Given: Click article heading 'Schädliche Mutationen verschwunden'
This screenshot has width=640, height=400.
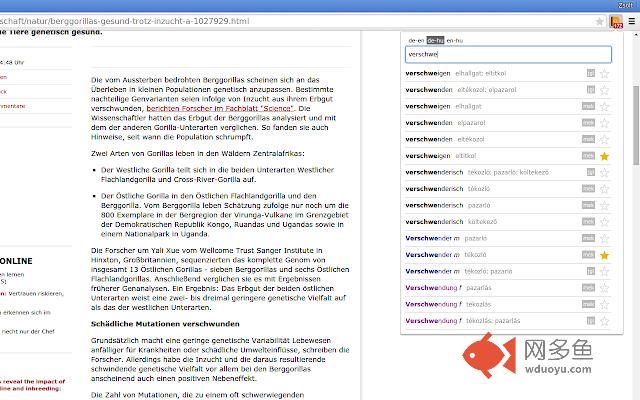Looking at the screenshot, I should [165, 324].
